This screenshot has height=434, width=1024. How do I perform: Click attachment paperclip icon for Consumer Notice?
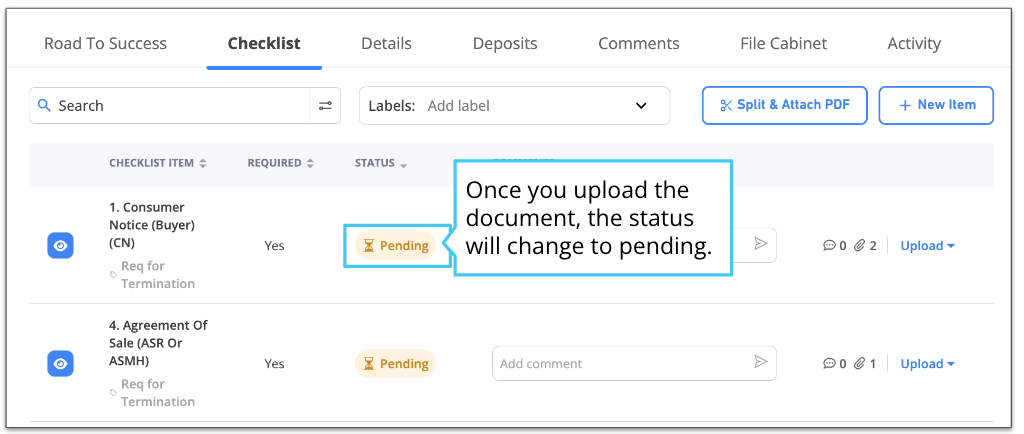(x=860, y=246)
